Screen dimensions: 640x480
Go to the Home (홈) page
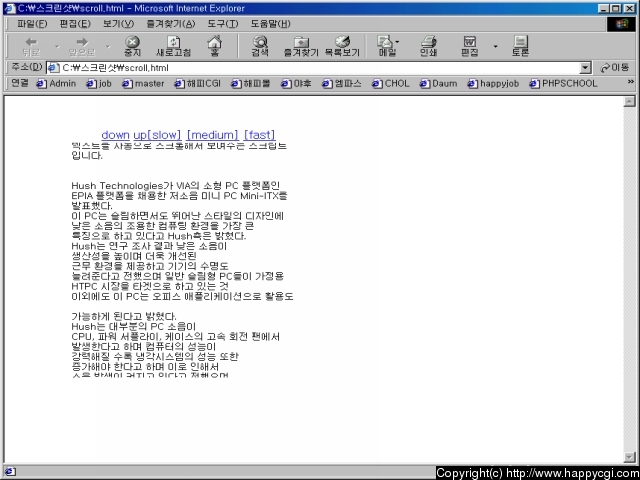(214, 46)
